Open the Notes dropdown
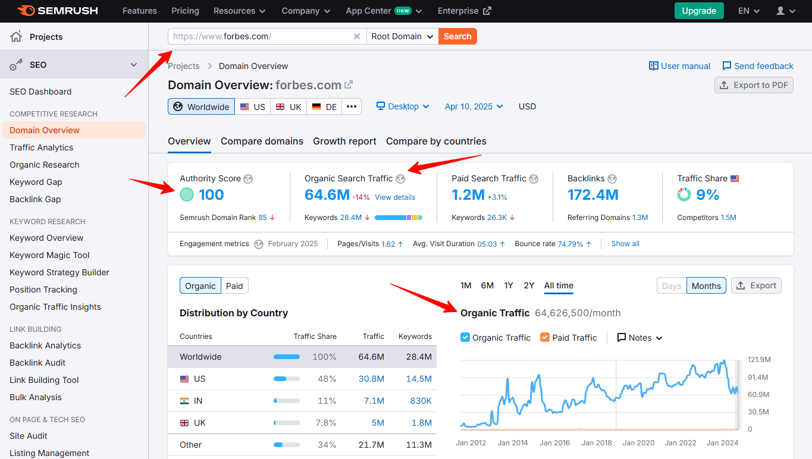The image size is (812, 459). (x=640, y=338)
